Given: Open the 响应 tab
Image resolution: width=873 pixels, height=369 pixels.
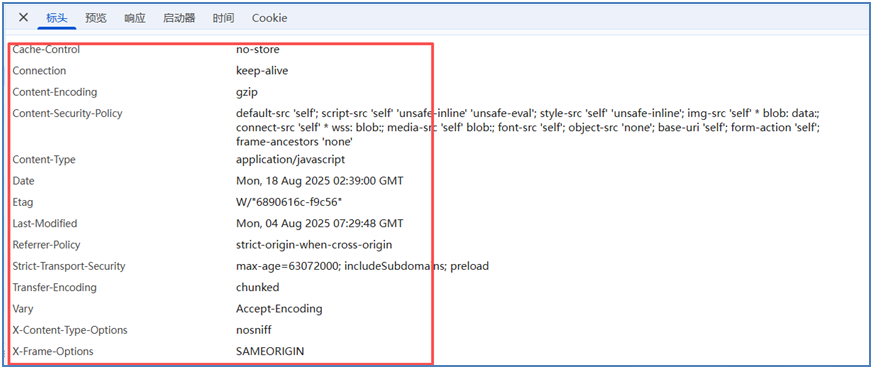Looking at the screenshot, I should [x=135, y=18].
